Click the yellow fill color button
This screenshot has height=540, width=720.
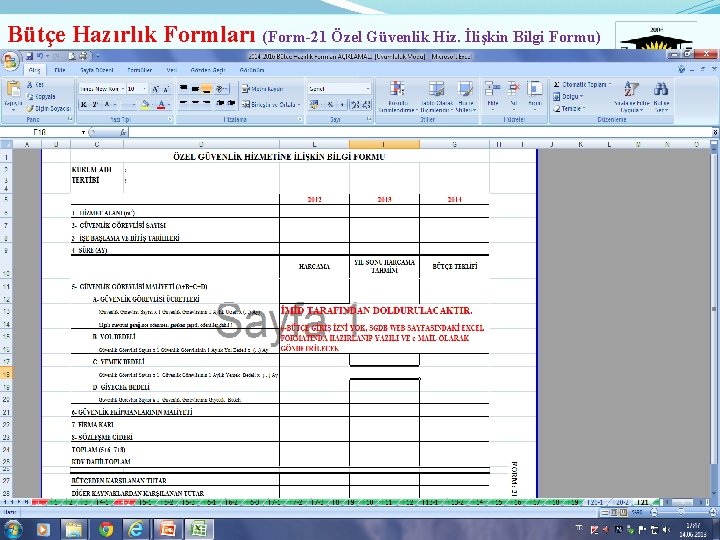click(145, 105)
